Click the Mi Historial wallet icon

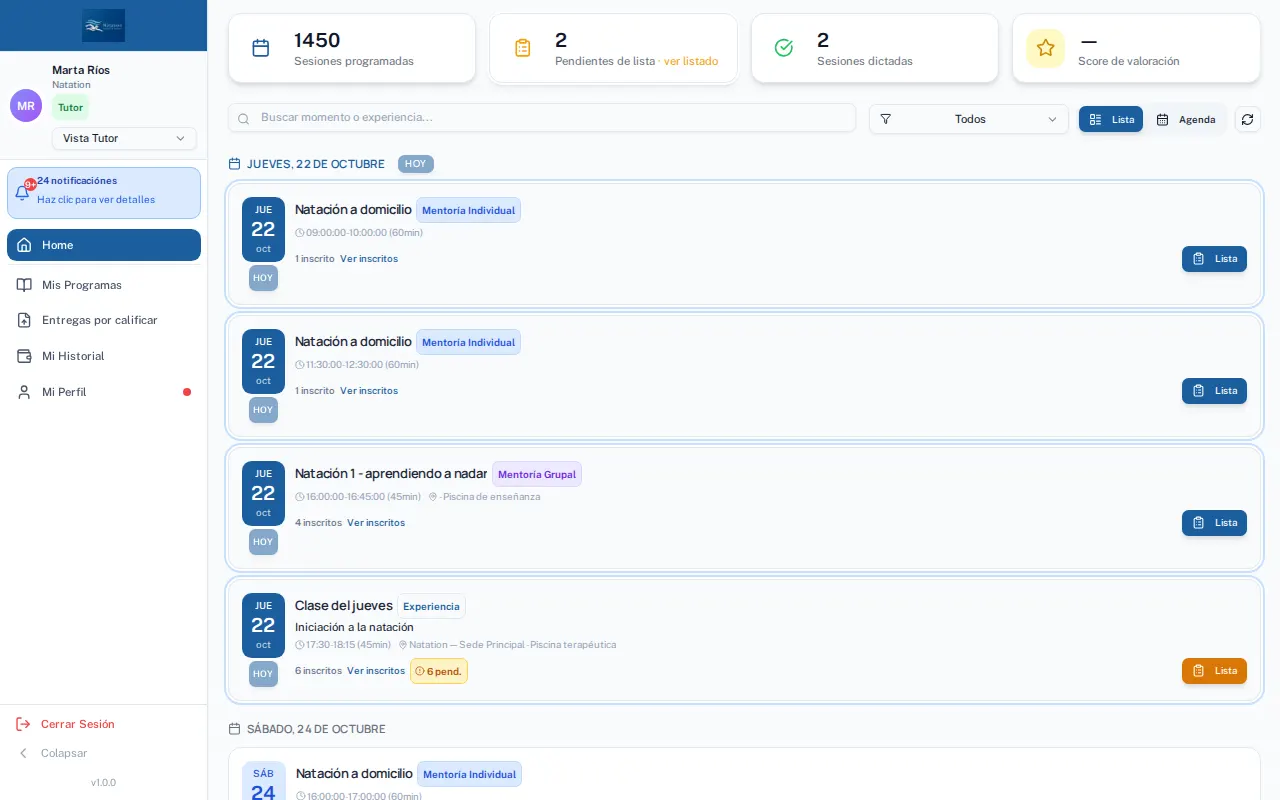(24, 356)
